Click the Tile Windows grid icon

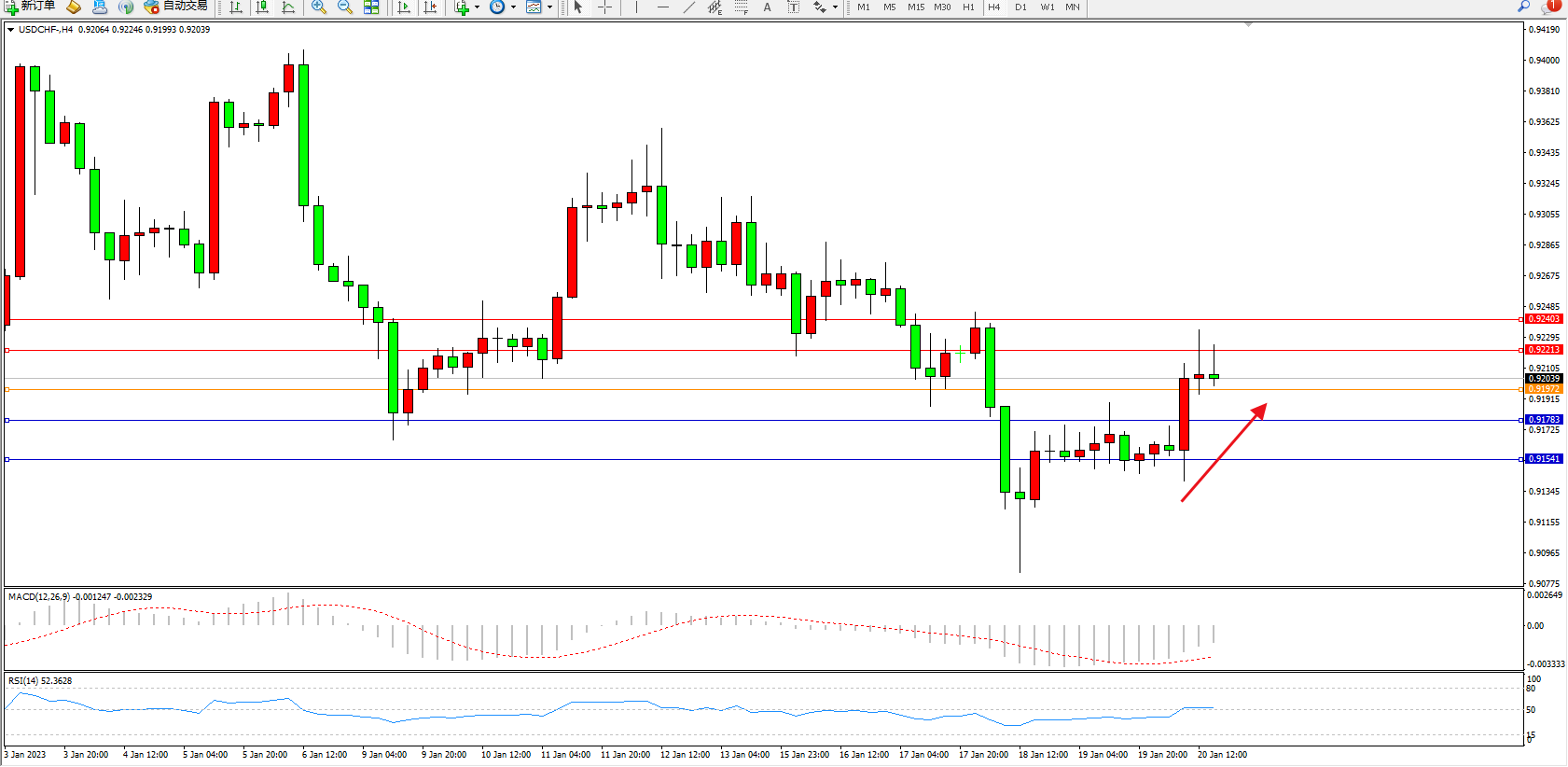[x=371, y=7]
